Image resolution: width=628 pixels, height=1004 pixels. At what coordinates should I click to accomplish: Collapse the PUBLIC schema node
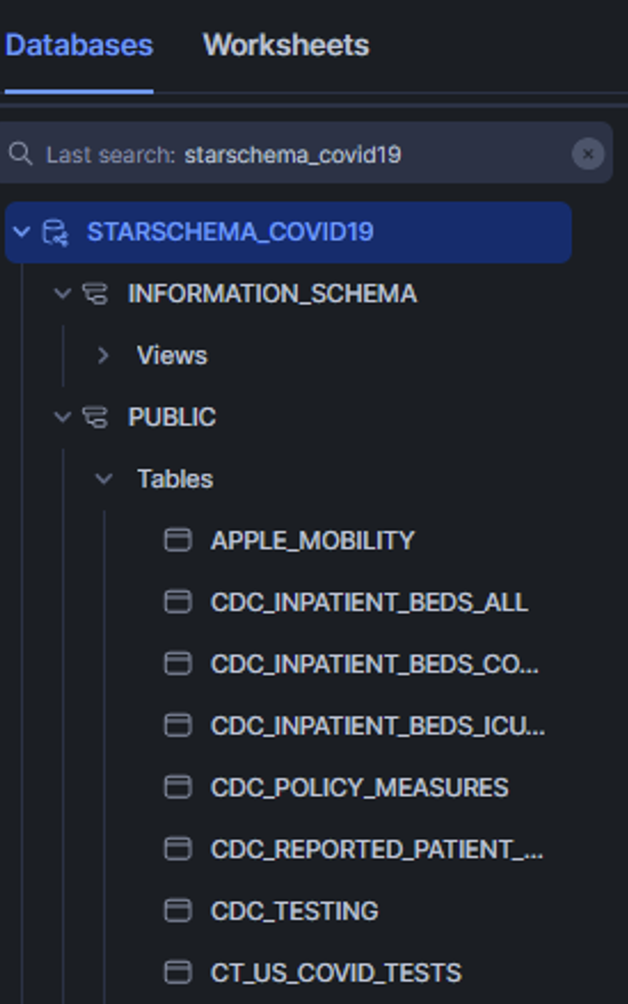coord(63,417)
